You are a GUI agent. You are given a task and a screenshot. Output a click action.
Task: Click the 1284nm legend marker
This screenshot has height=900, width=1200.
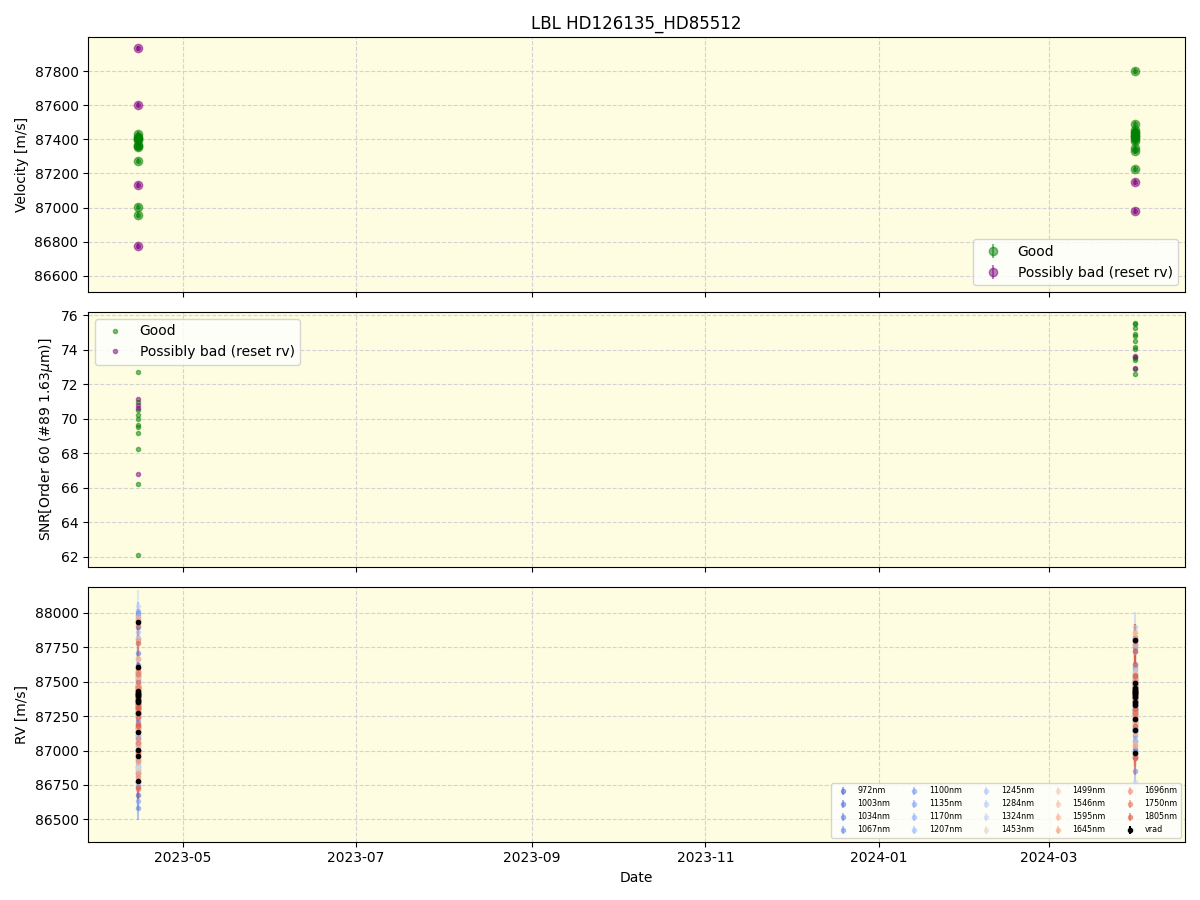pyautogui.click(x=986, y=803)
